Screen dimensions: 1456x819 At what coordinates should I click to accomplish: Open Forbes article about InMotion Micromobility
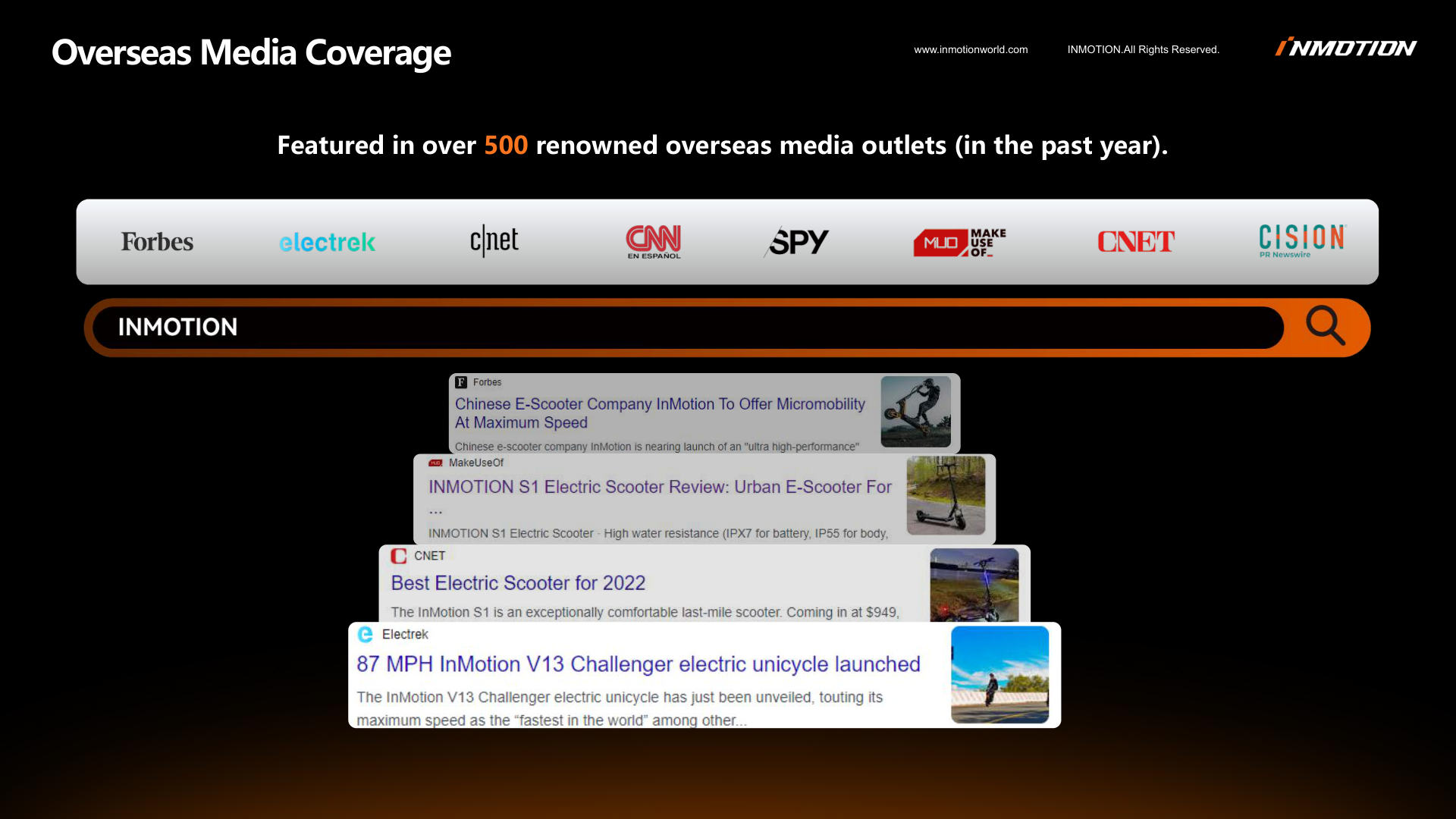(x=660, y=413)
